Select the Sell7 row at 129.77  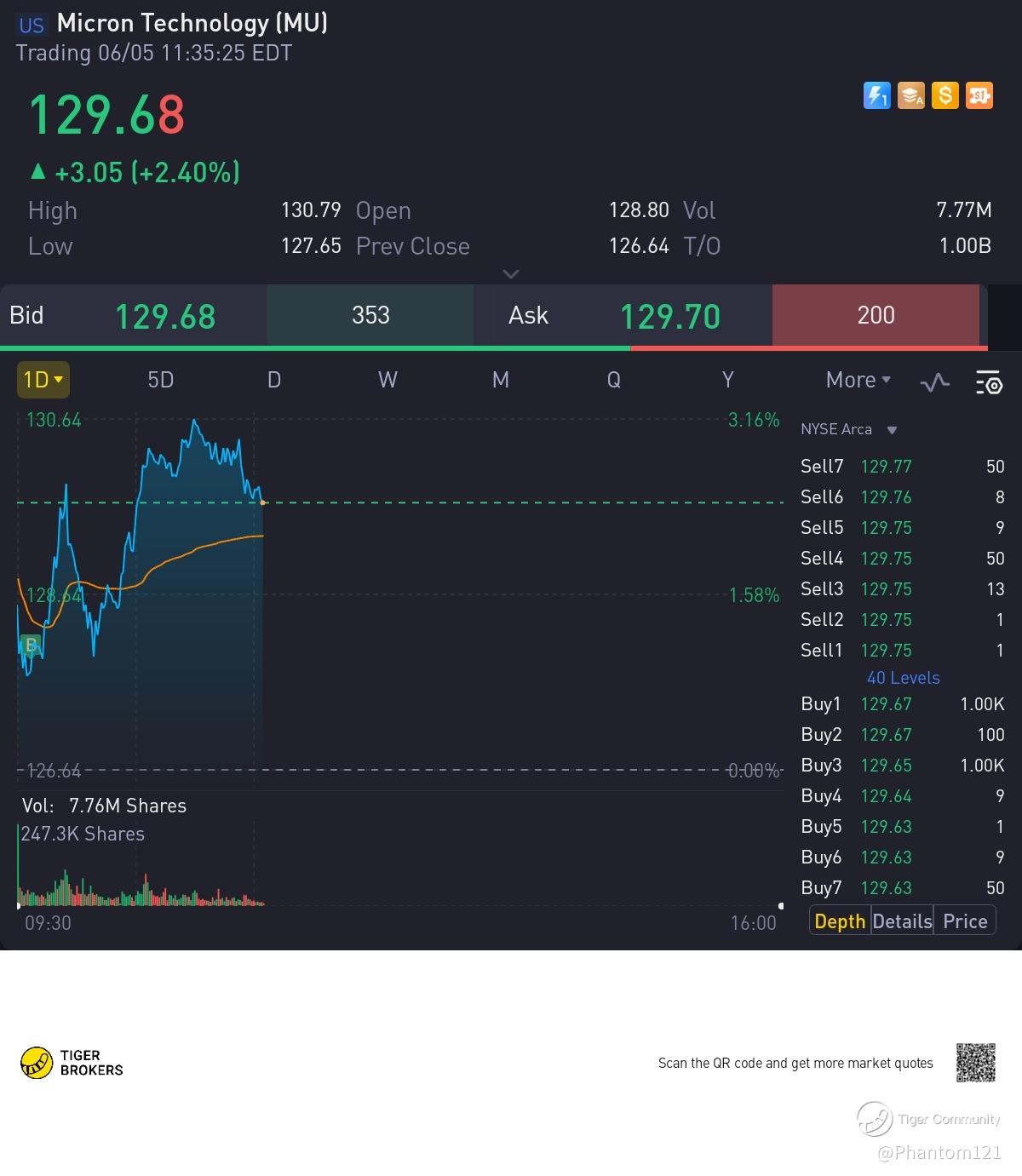click(903, 467)
